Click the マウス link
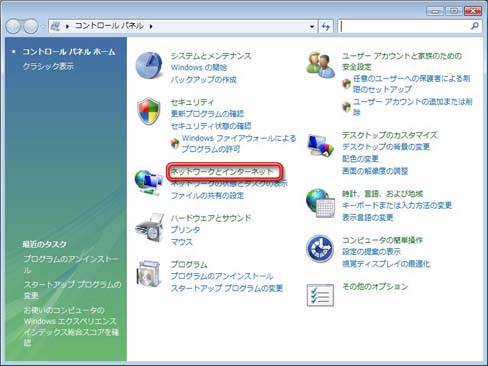Screen dimensions: 488x366 click(x=182, y=242)
